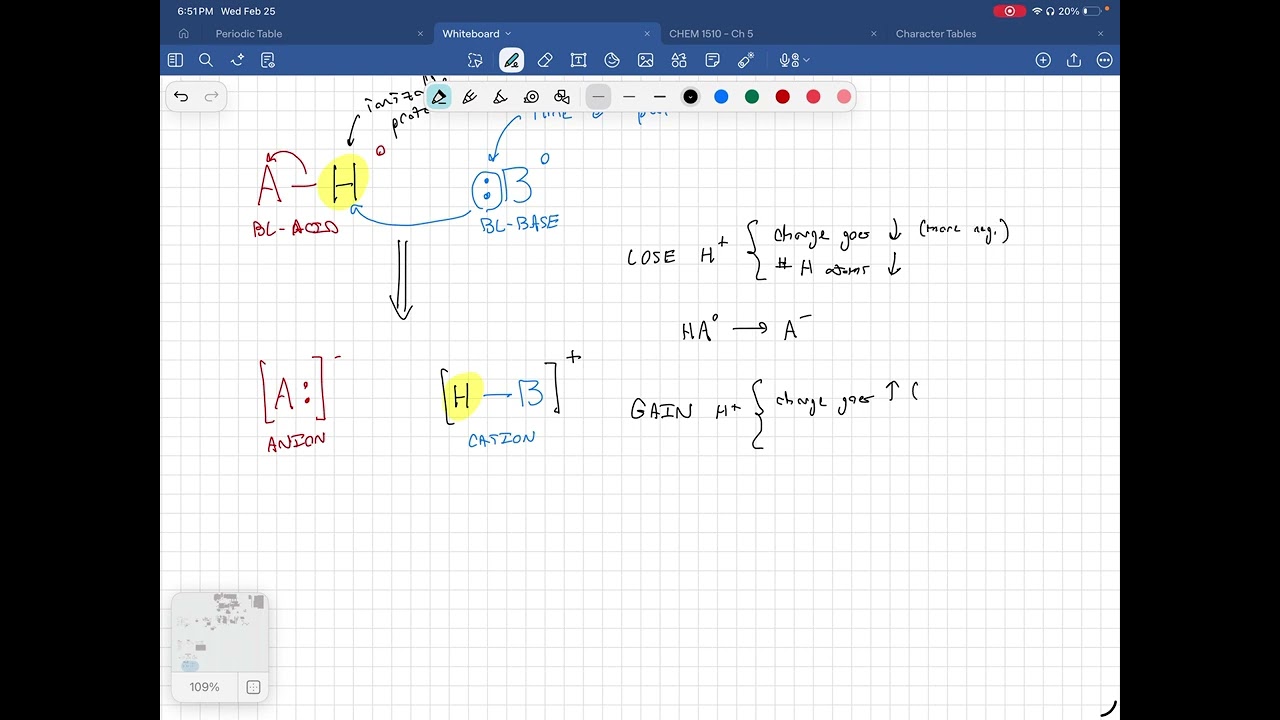The width and height of the screenshot is (1280, 720).
Task: Tap the battery 20% status indicator
Action: coord(1080,11)
